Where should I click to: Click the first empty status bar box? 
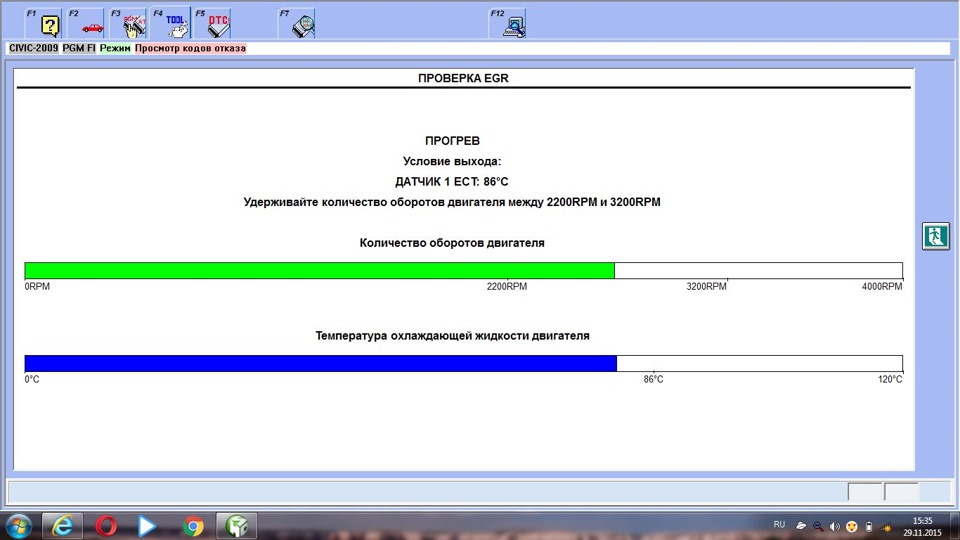click(865, 492)
